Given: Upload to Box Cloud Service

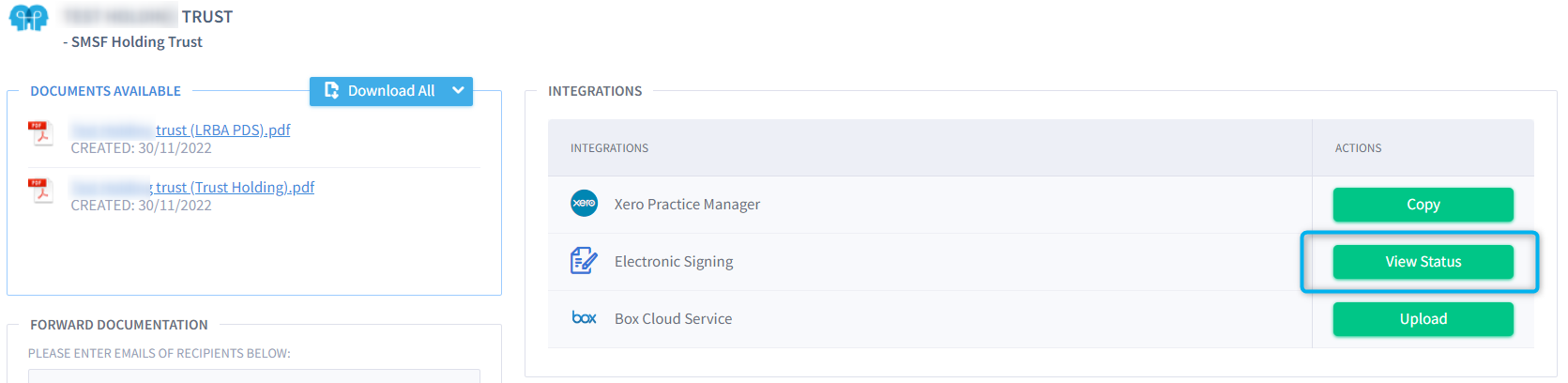Looking at the screenshot, I should [1423, 319].
